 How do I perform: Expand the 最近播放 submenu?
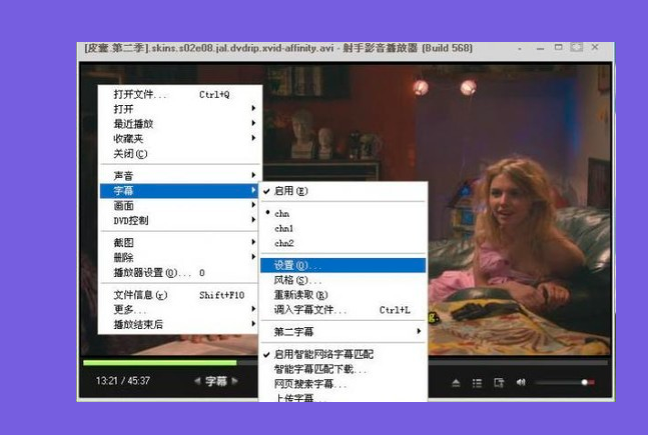180,123
